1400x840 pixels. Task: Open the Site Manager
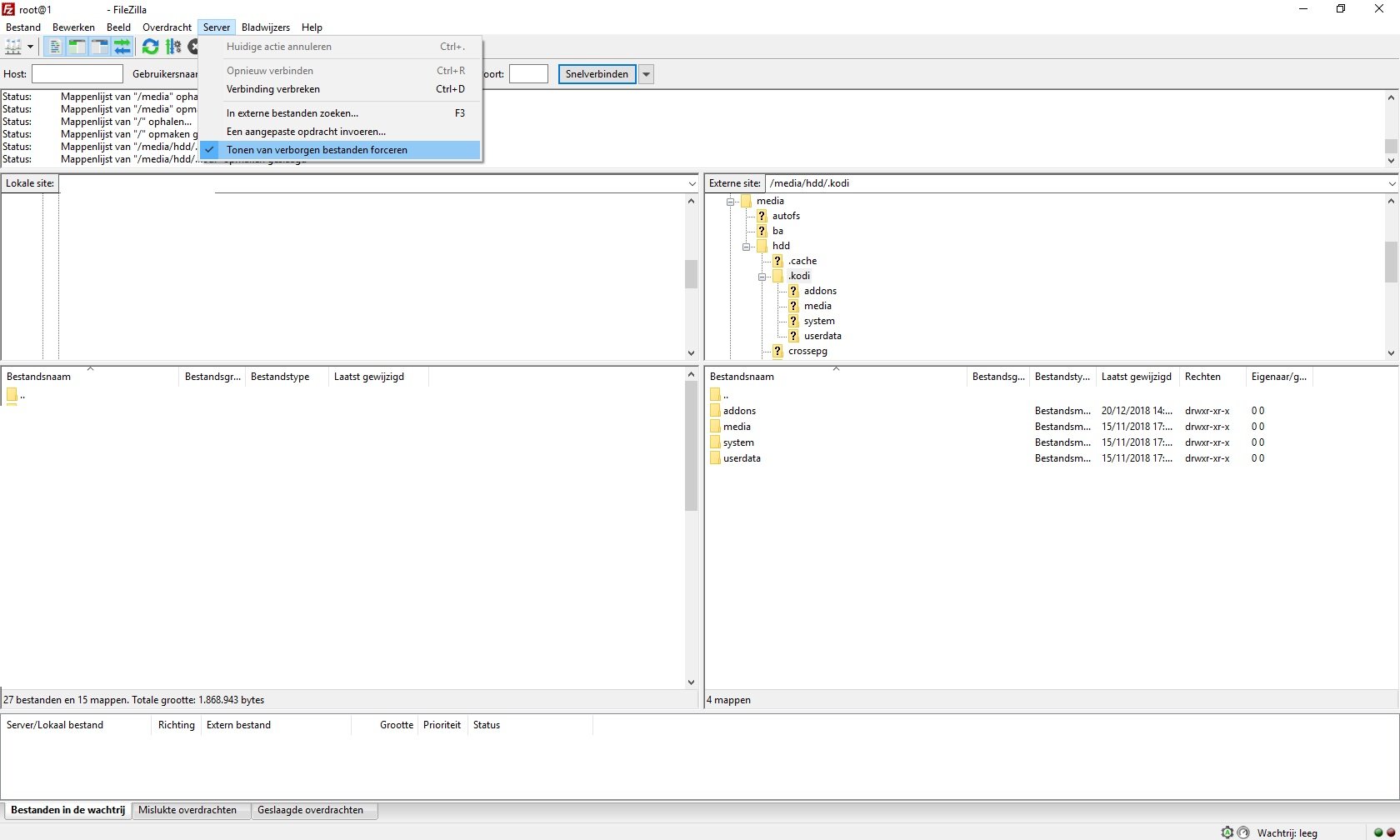[x=14, y=47]
